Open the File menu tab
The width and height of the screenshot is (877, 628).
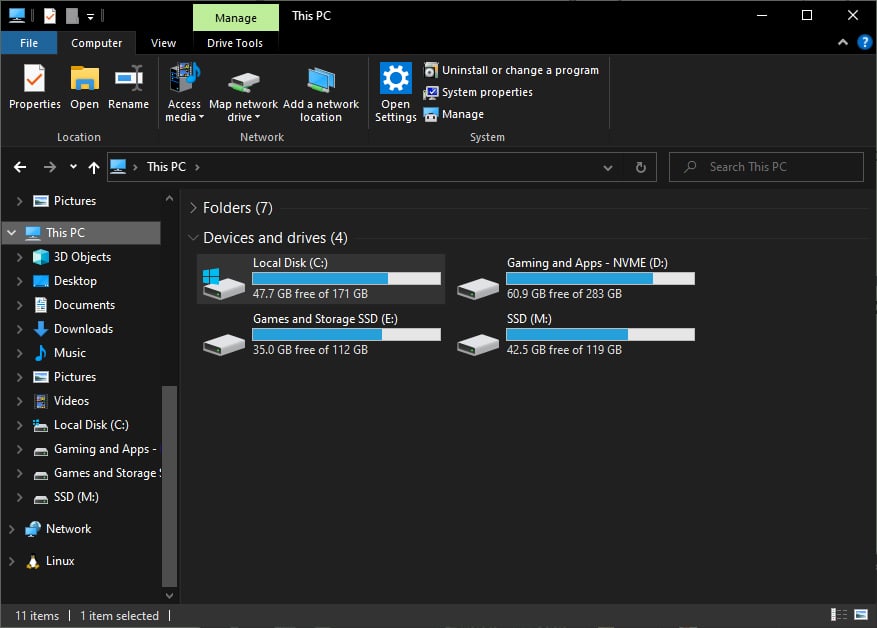(x=29, y=43)
